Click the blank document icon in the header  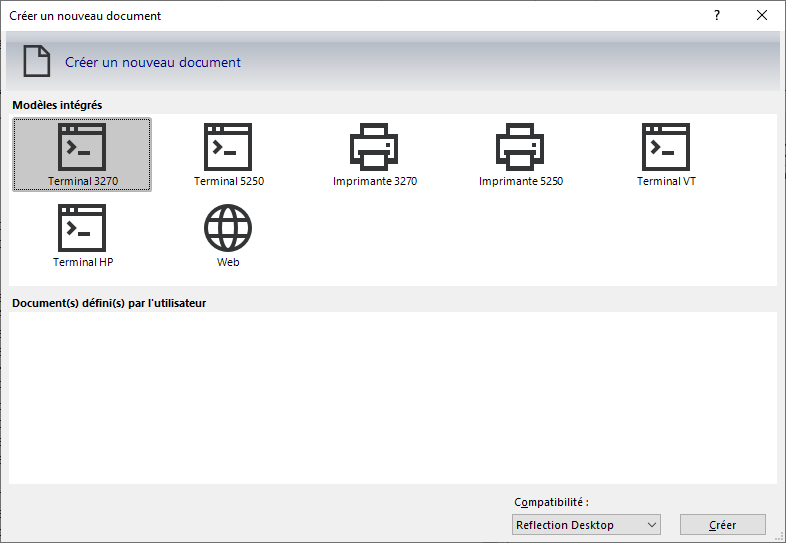[x=37, y=61]
